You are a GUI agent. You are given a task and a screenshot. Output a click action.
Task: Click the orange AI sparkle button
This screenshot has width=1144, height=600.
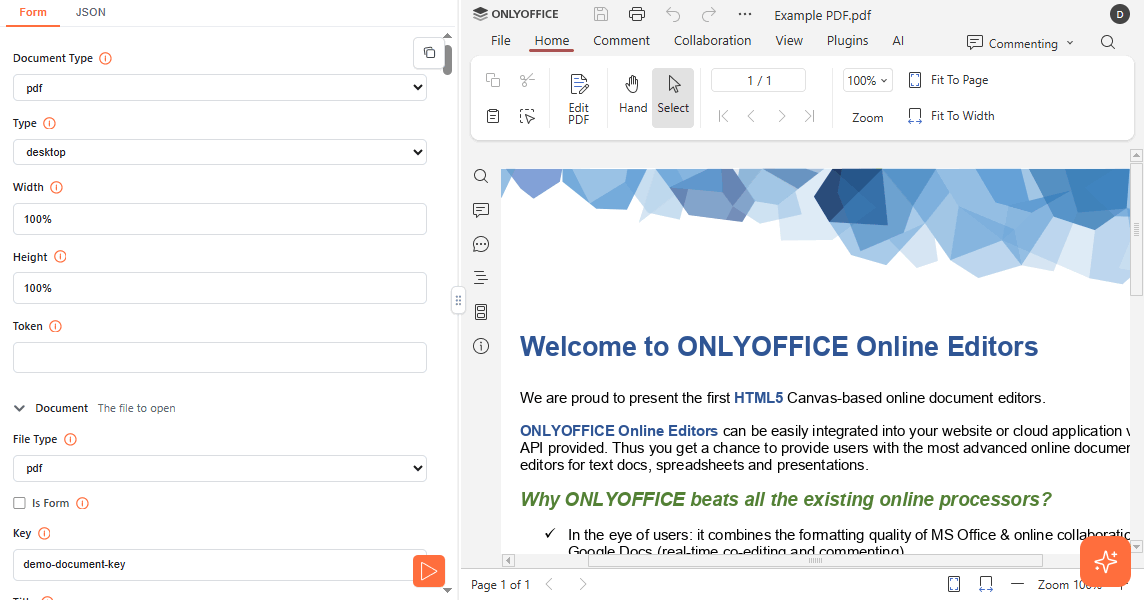(x=1105, y=561)
